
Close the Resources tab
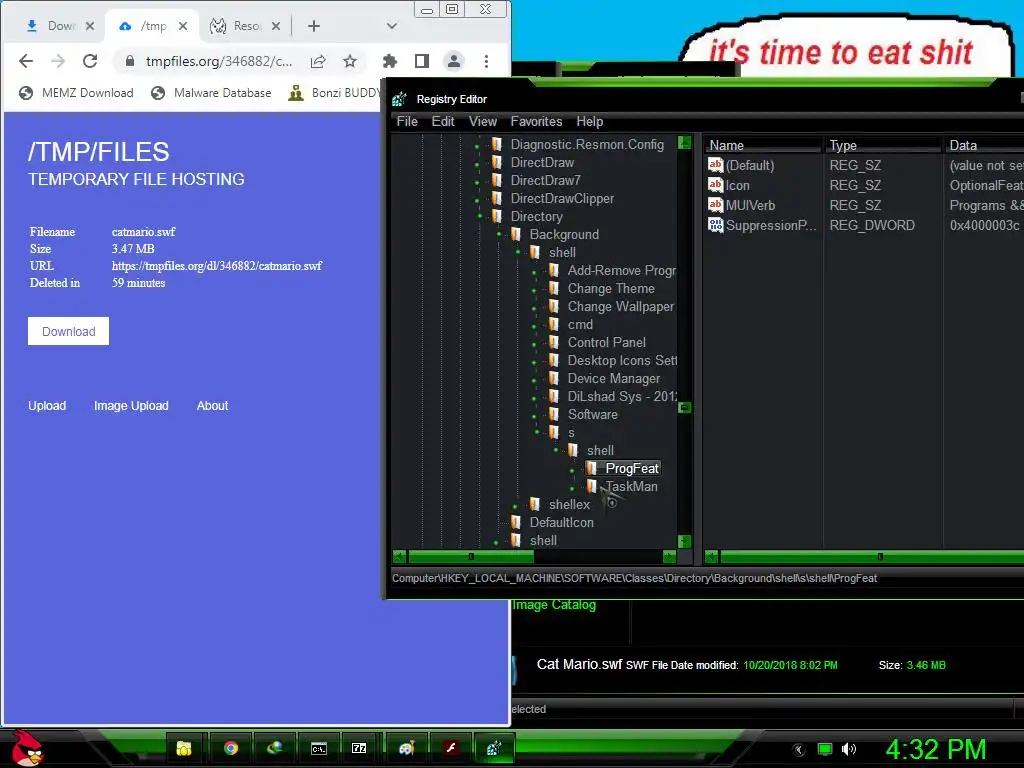tap(276, 26)
